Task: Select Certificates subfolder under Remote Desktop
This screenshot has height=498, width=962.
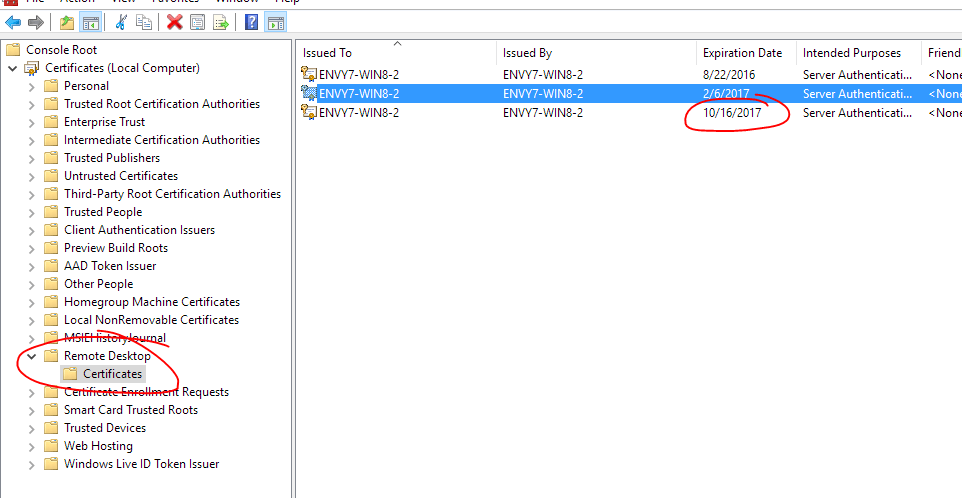Action: [x=112, y=374]
